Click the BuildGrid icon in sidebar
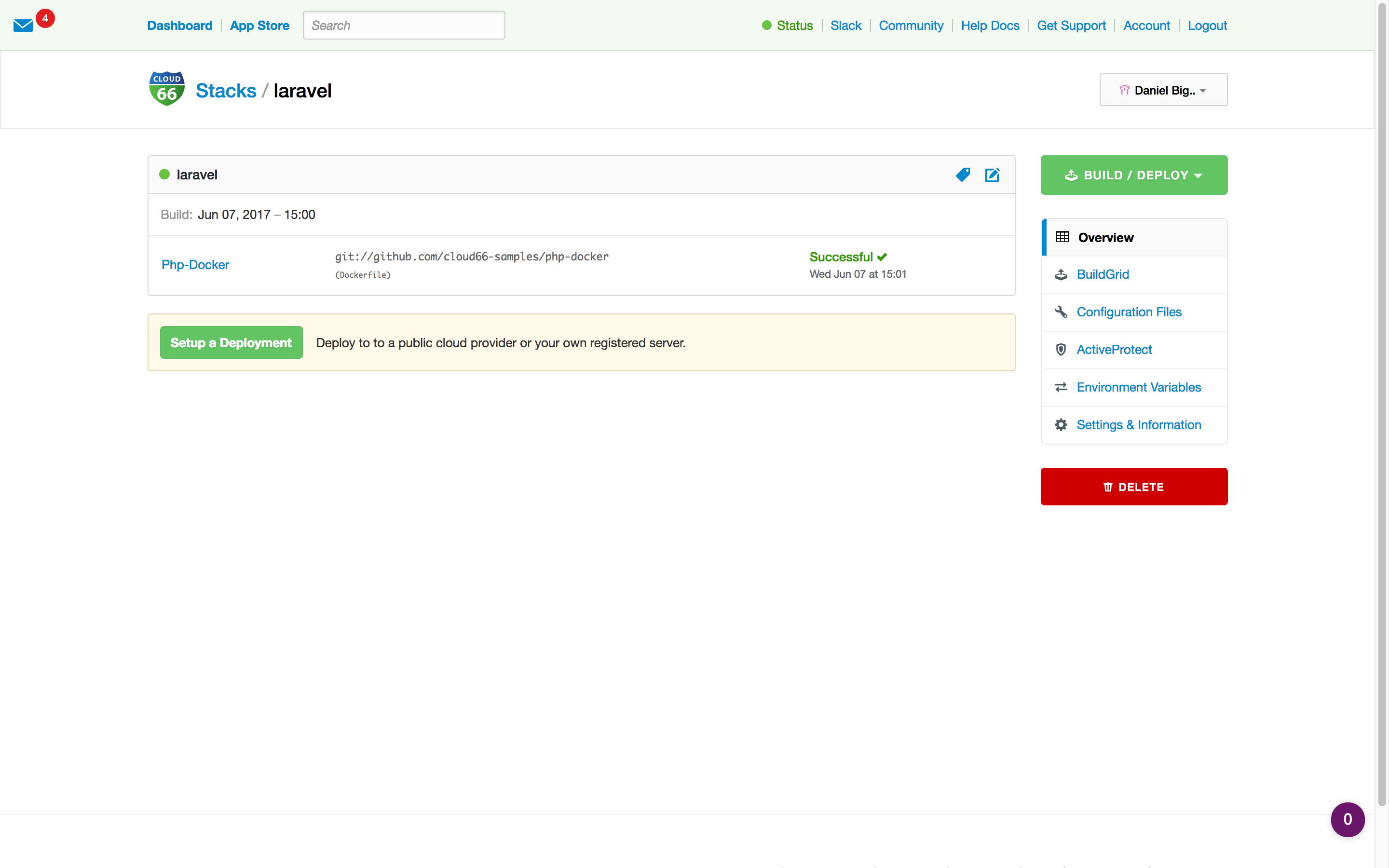Image resolution: width=1389 pixels, height=868 pixels. click(x=1061, y=274)
